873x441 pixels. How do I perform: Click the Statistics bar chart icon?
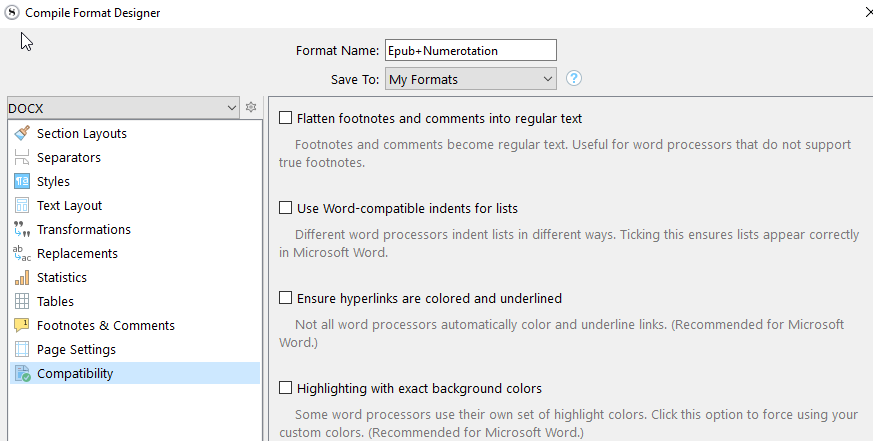(21, 277)
